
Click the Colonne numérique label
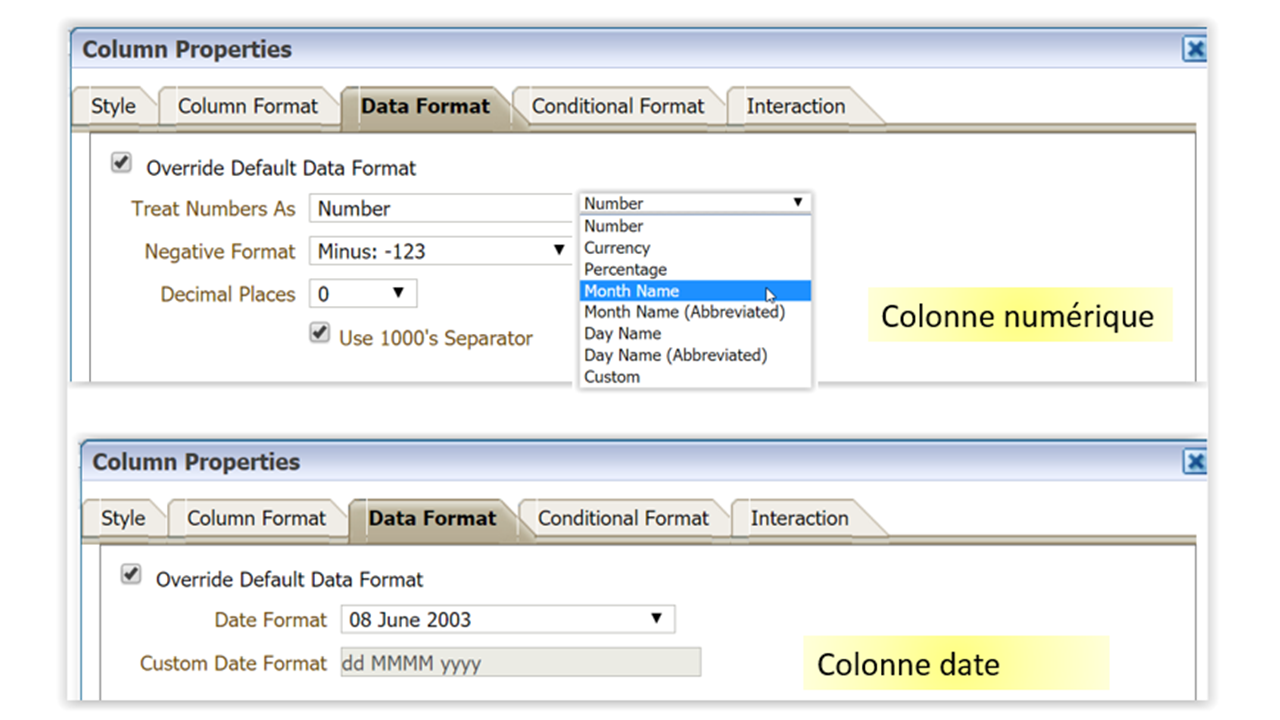(1018, 317)
